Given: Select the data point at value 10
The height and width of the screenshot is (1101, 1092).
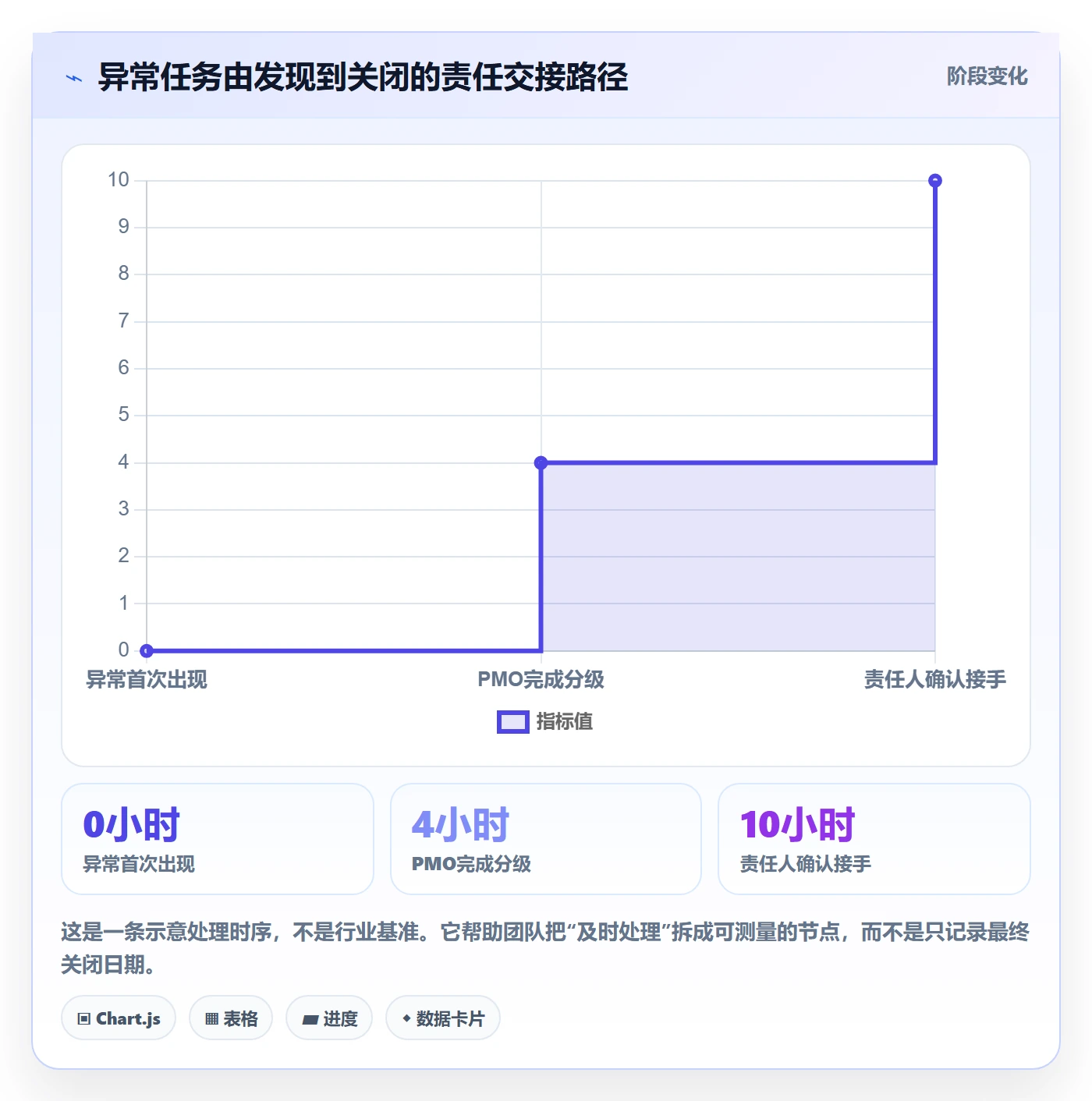Looking at the screenshot, I should [x=934, y=181].
